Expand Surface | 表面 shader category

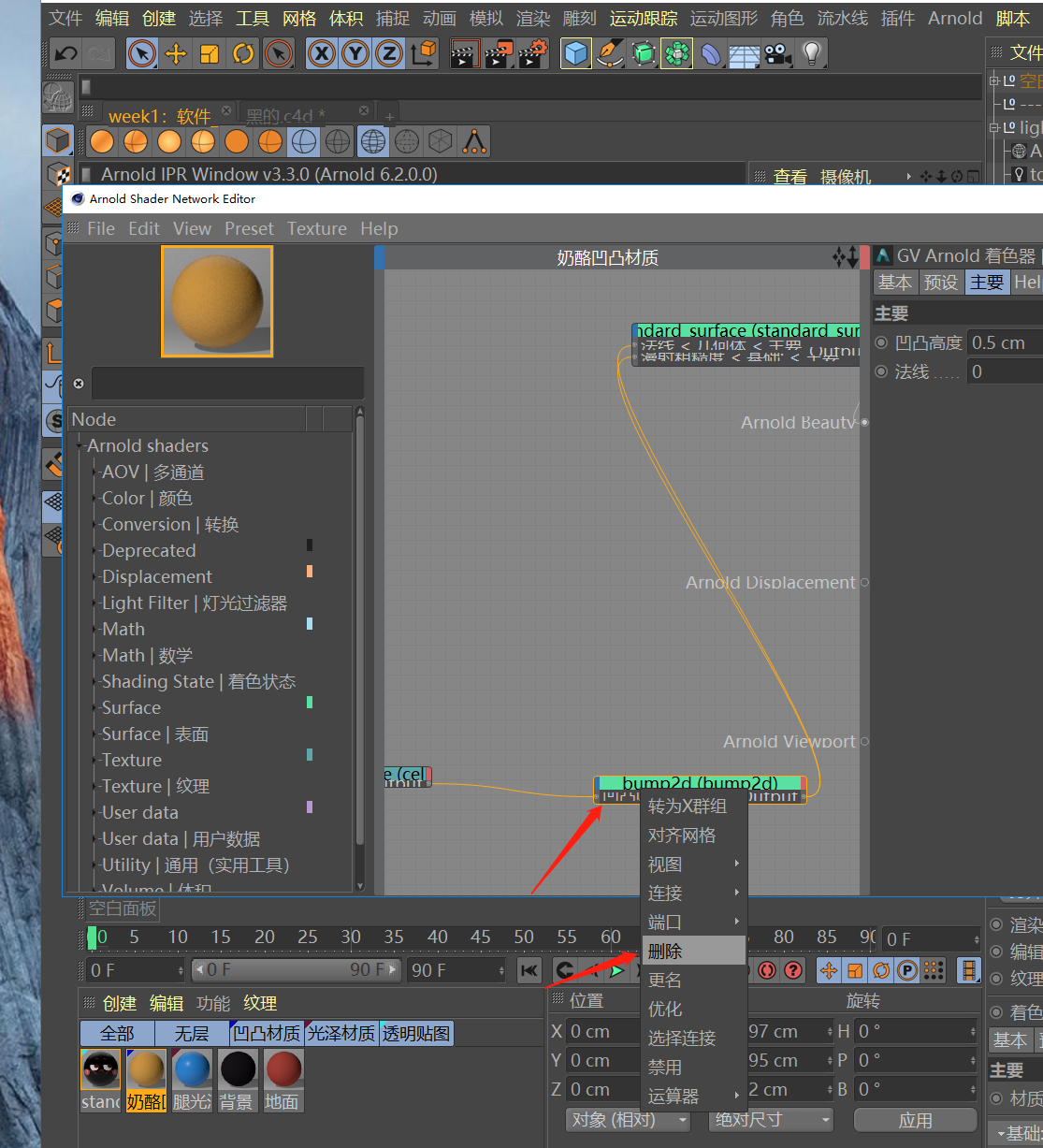click(95, 734)
